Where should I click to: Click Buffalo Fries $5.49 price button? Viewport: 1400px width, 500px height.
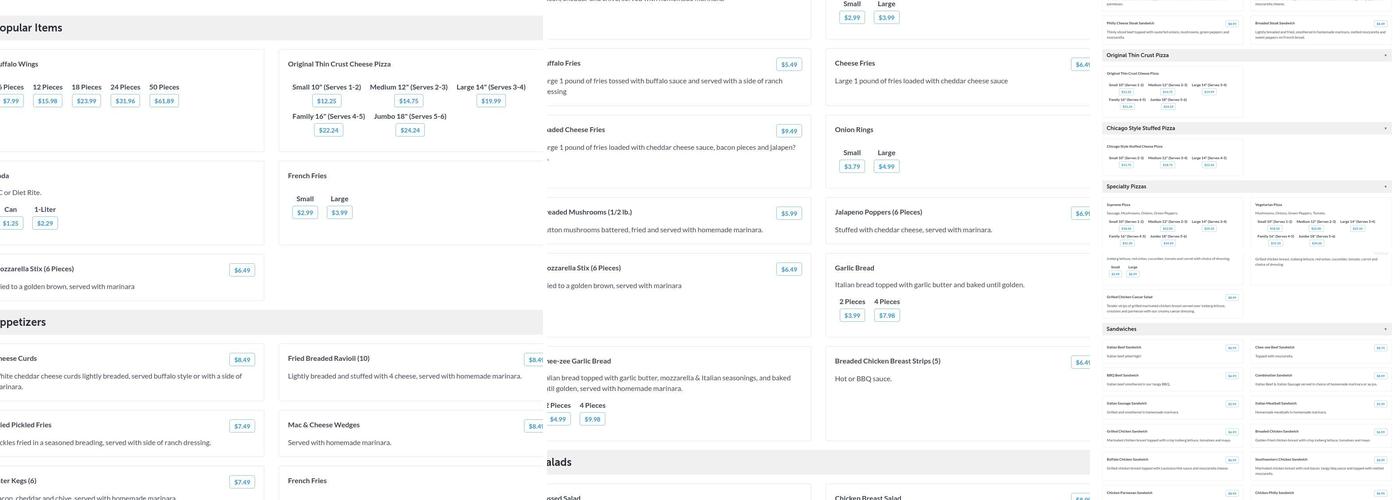(789, 64)
